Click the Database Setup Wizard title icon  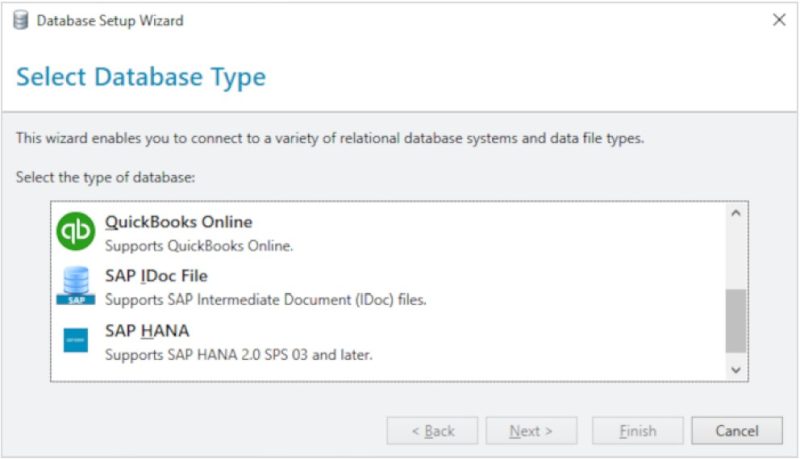point(21,20)
